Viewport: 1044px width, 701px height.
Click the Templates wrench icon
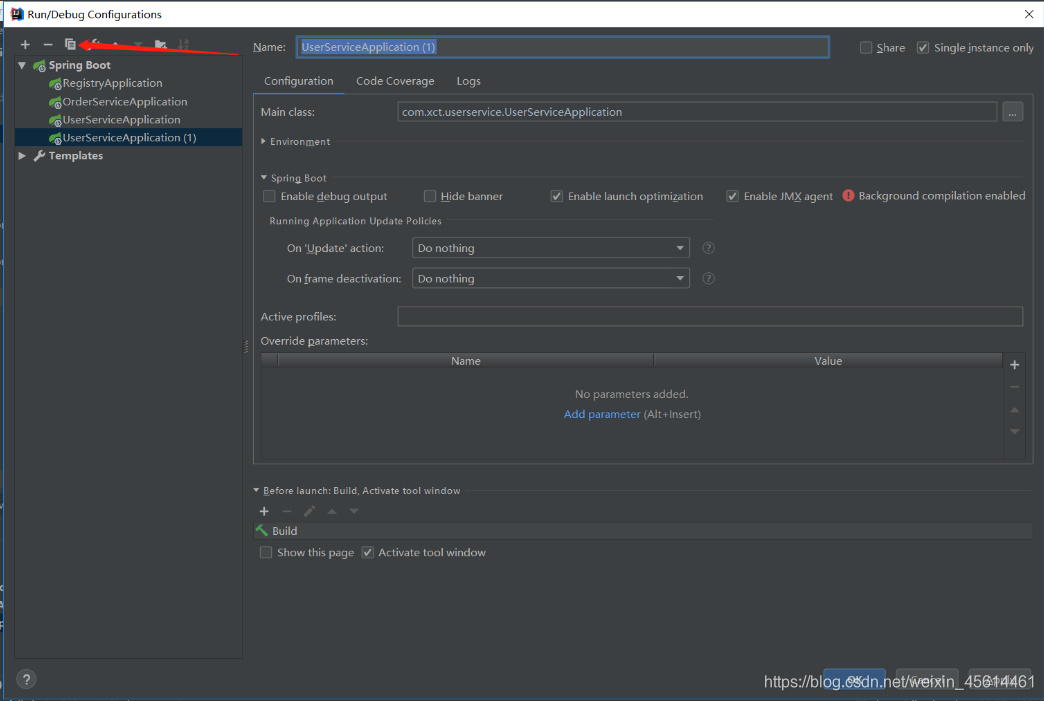pos(39,156)
